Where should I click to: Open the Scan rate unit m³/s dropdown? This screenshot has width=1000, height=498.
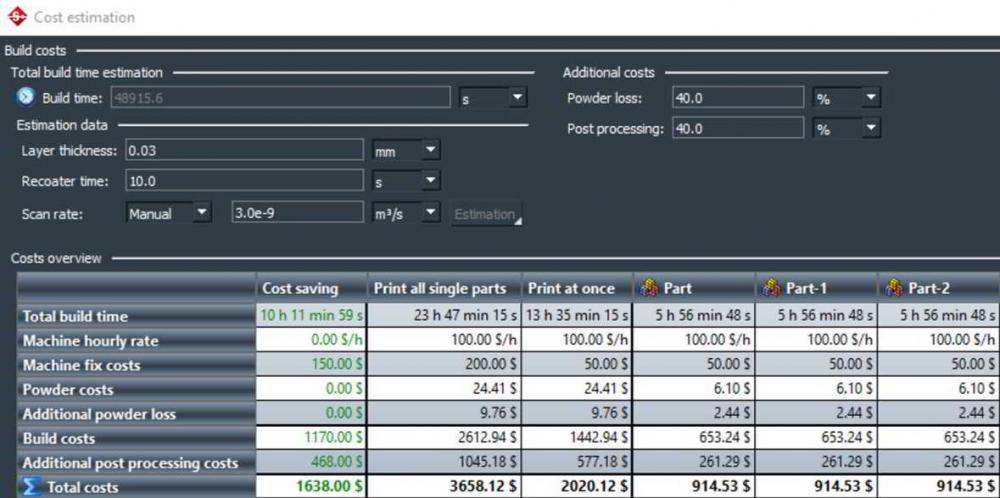pos(429,213)
